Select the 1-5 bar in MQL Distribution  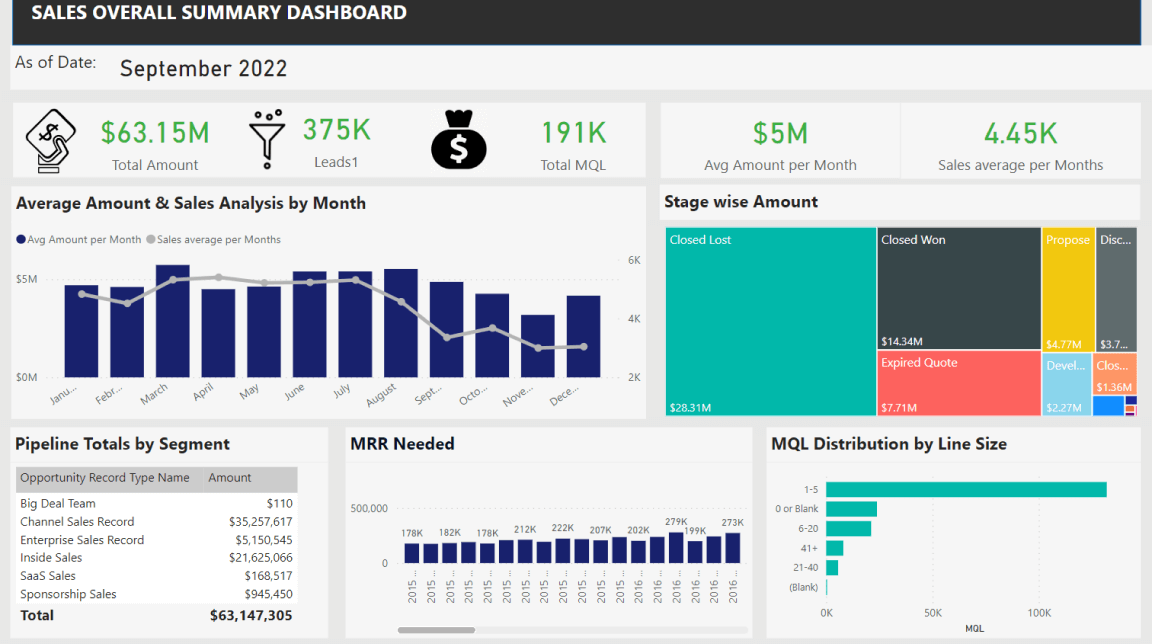[x=966, y=490]
